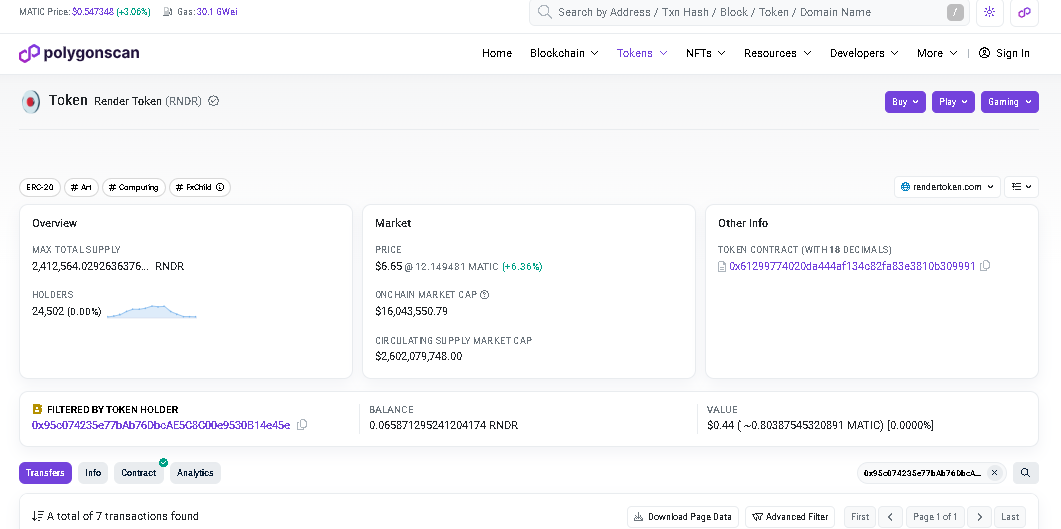This screenshot has height=529, width=1061.
Task: Click the Advanced Filter funnel icon
Action: coord(757,517)
